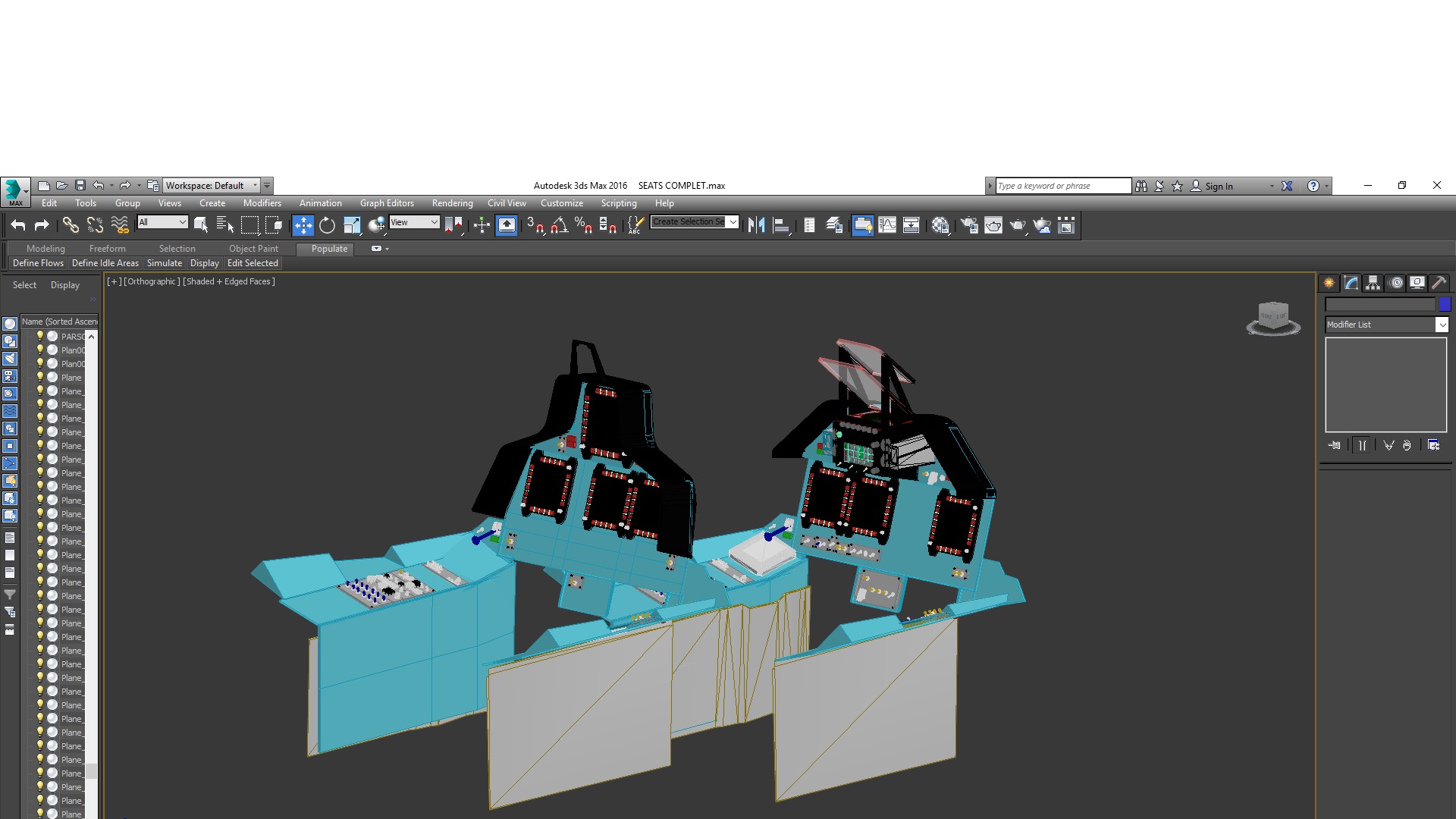
Task: Click the Render Production teapot icon
Action: click(1018, 225)
